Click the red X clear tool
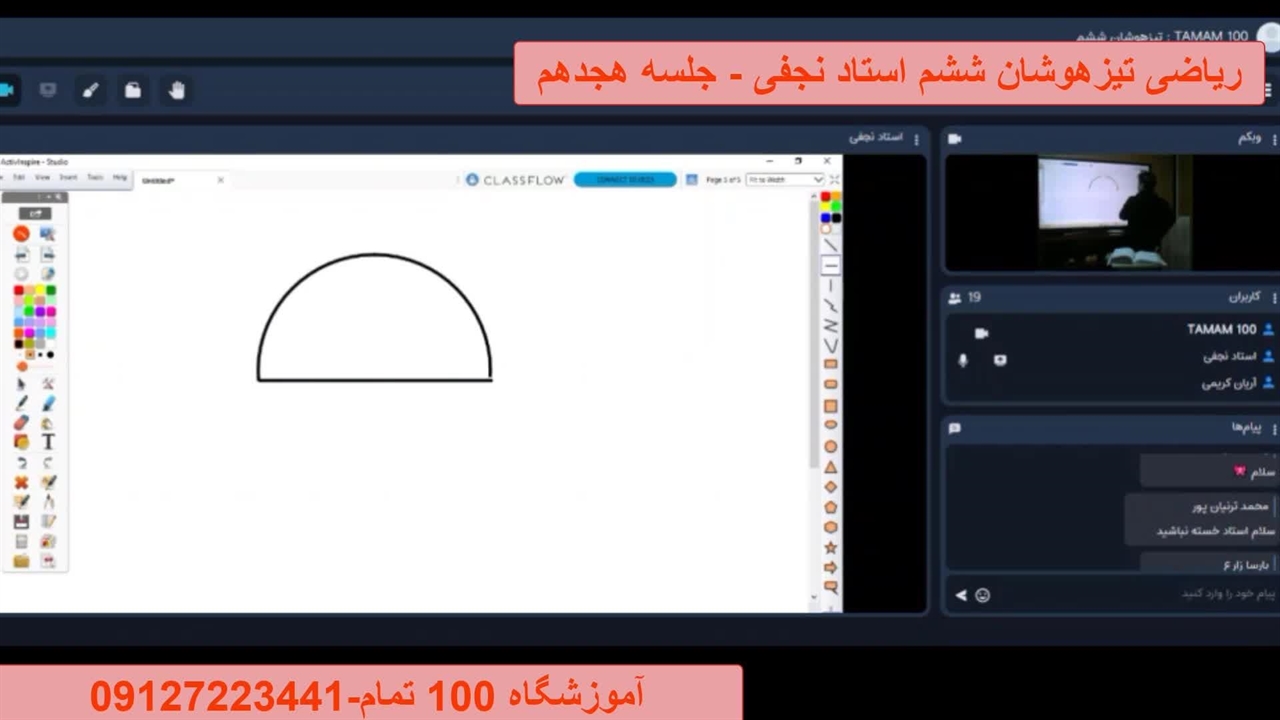 click(x=21, y=482)
